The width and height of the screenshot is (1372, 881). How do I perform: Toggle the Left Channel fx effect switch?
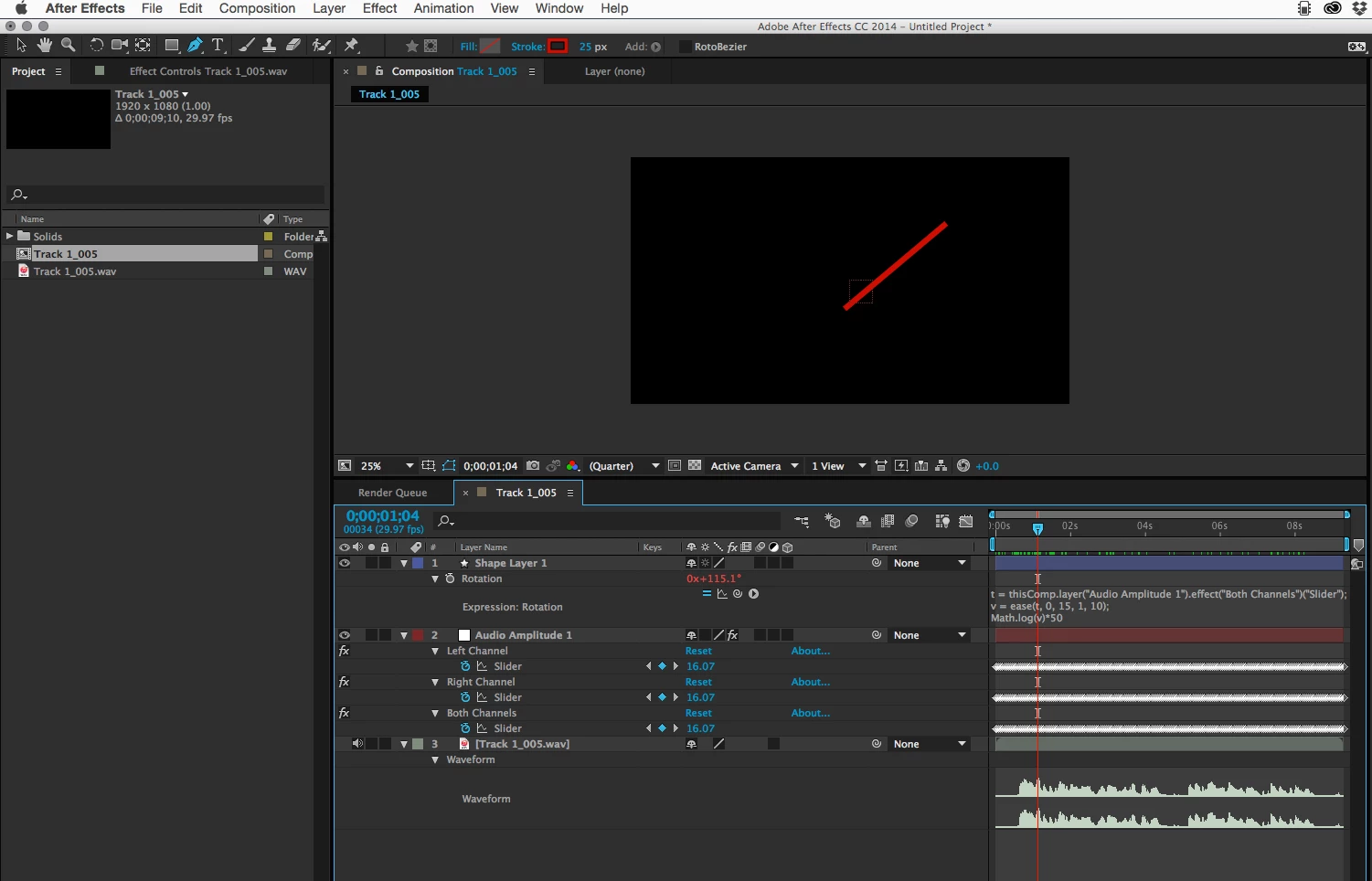tap(345, 651)
